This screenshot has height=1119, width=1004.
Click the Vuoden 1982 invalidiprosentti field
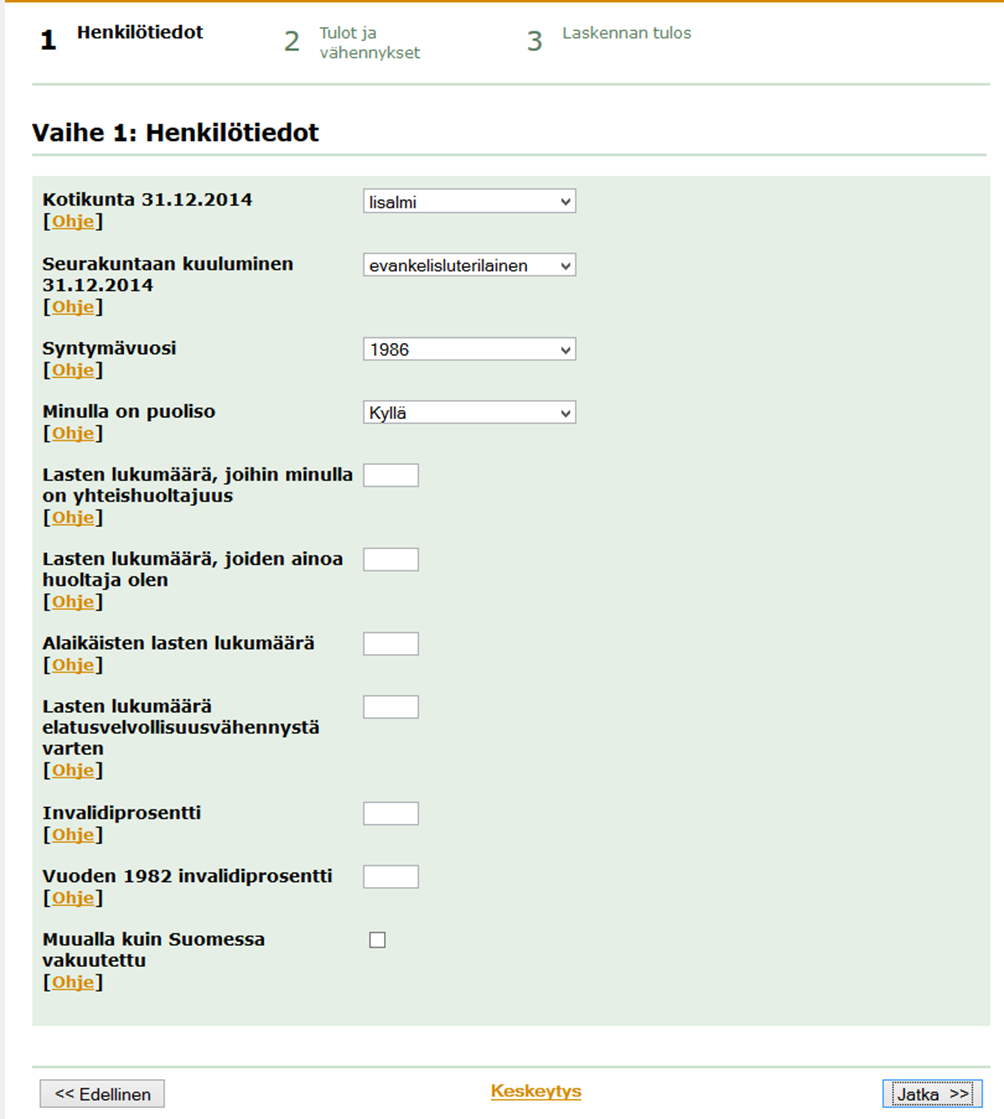391,877
